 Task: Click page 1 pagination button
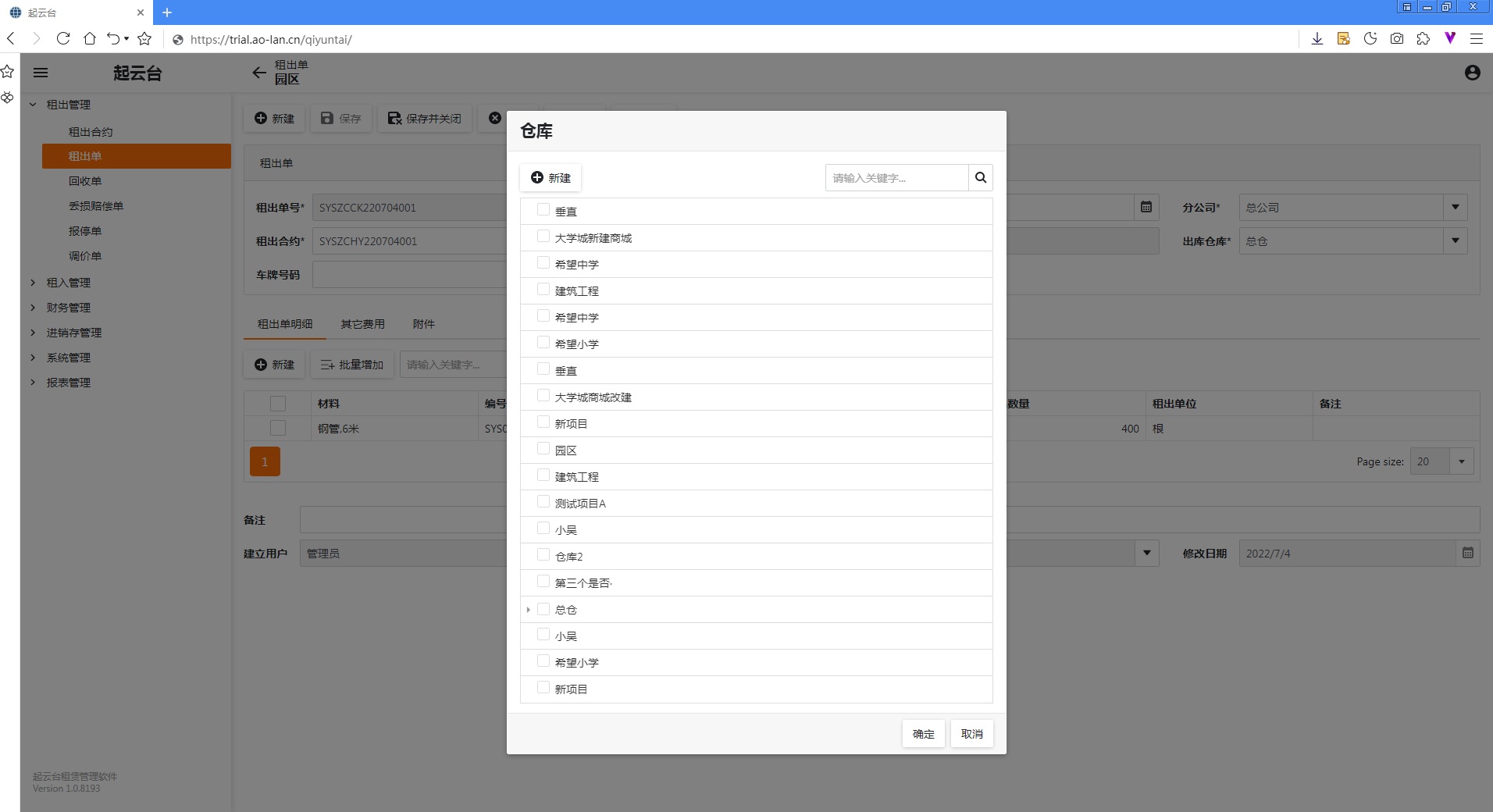click(x=265, y=461)
